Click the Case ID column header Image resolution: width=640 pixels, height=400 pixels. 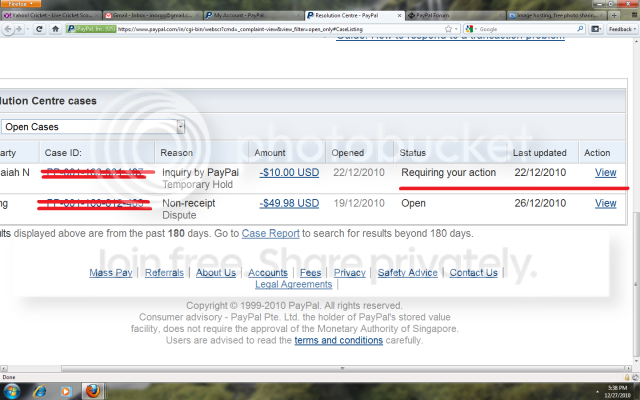tap(63, 153)
